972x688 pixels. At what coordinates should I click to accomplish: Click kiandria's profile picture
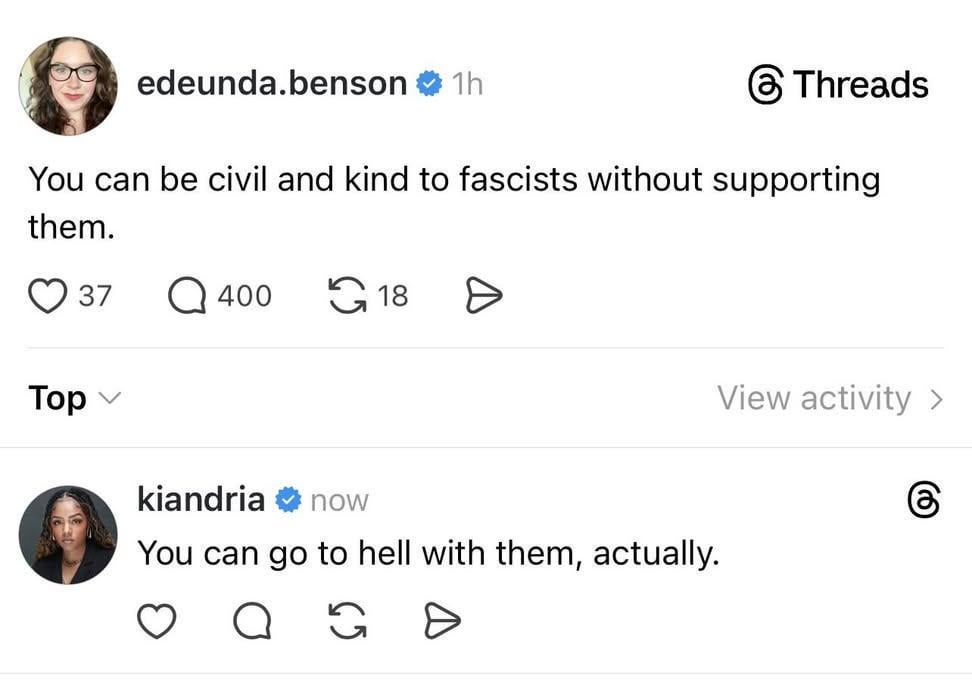pos(68,535)
